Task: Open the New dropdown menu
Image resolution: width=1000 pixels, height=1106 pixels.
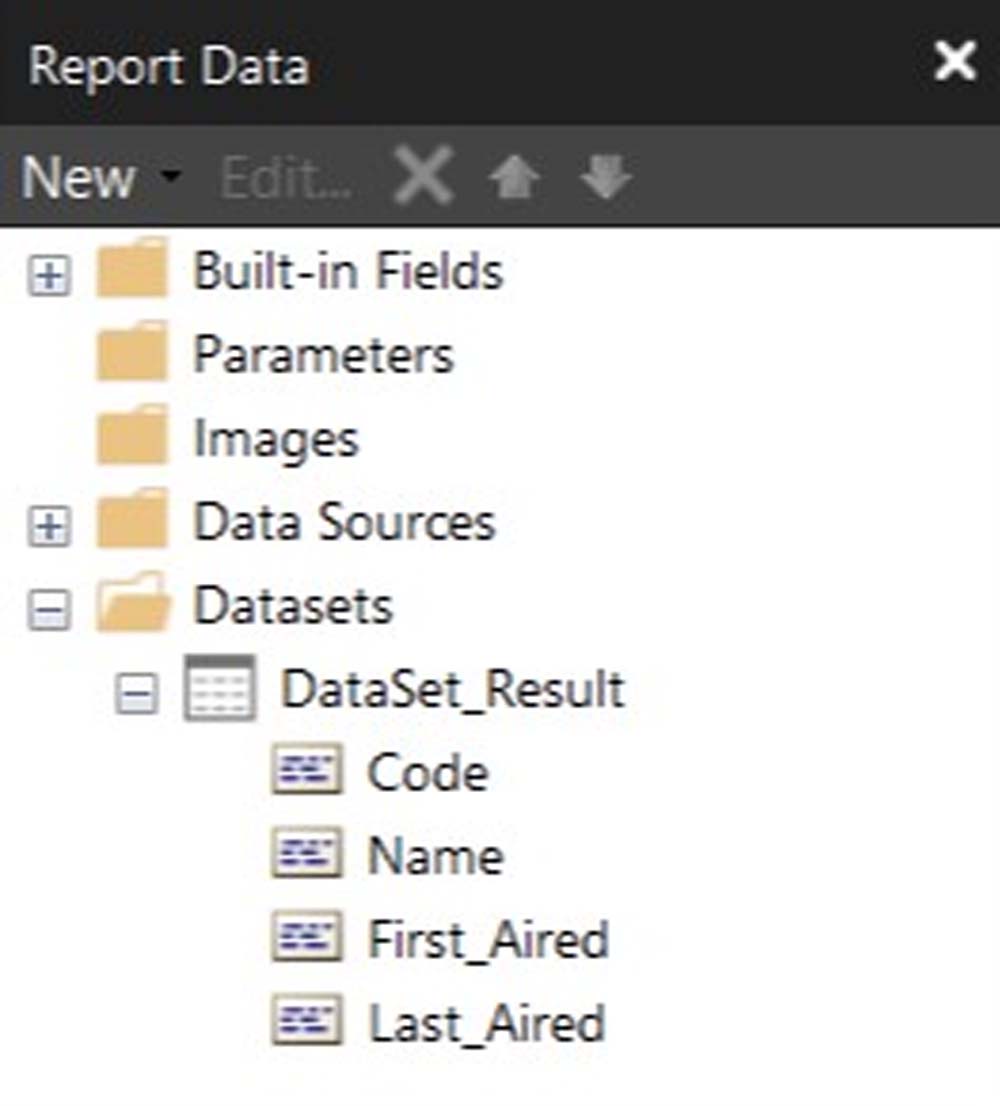Action: click(100, 179)
